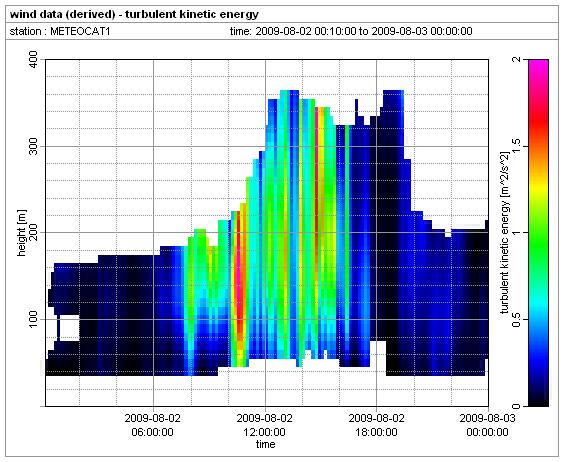Screen dimensions: 564x462
Task: Click the 'height [m]' axis label
Action: 22,233
